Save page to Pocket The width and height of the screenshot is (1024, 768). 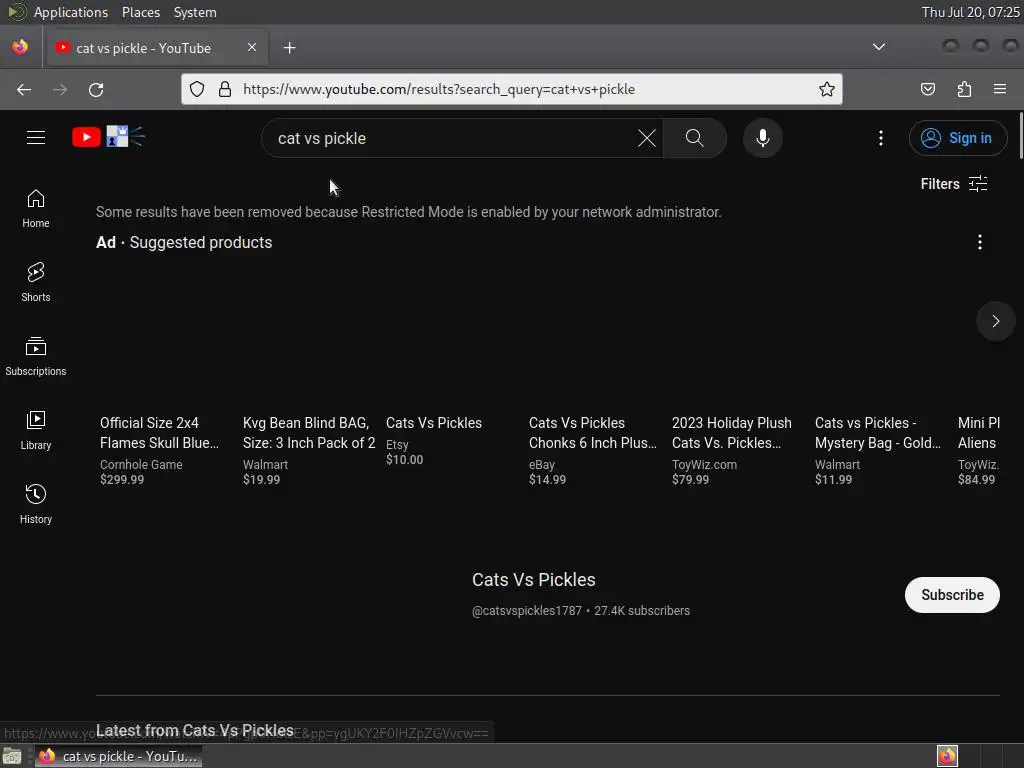point(927,89)
